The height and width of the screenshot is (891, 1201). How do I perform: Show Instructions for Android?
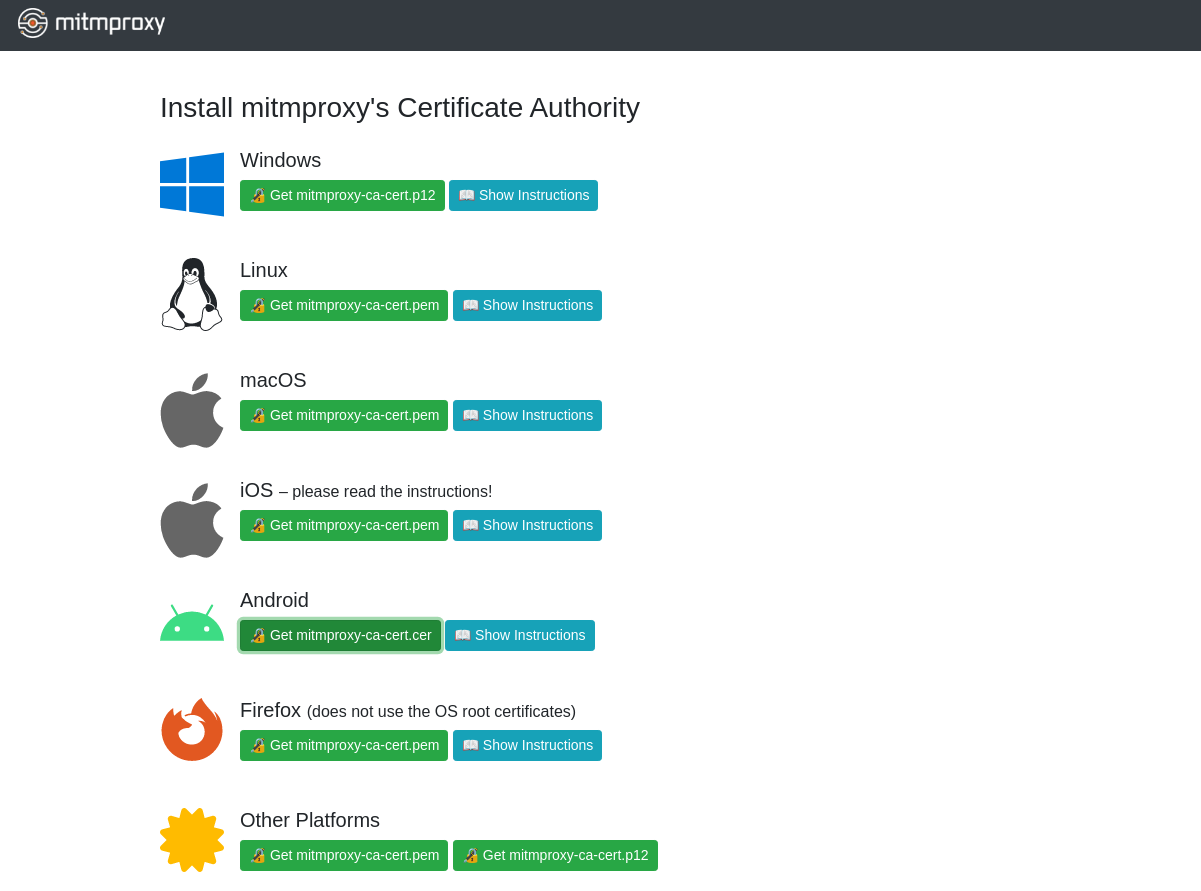click(520, 636)
